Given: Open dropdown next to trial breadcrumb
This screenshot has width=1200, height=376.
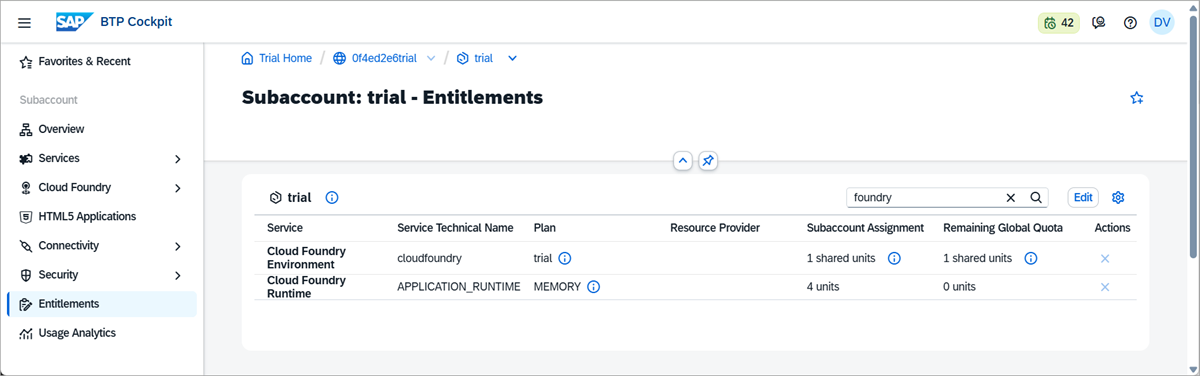Looking at the screenshot, I should [513, 58].
